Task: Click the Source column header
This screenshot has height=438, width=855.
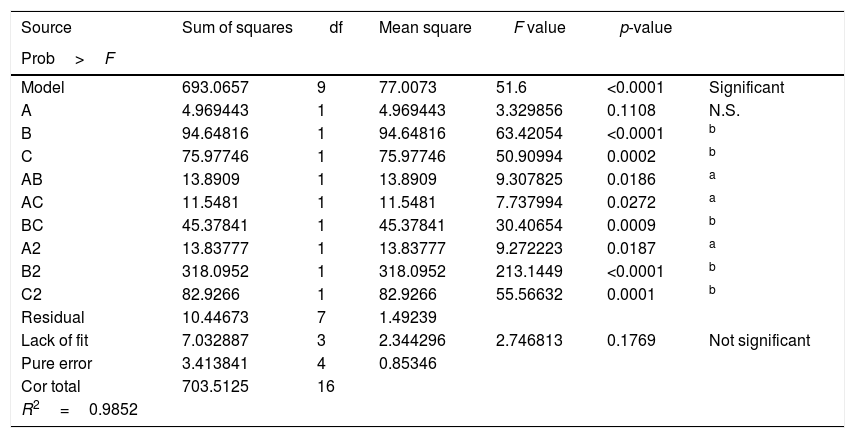Action: [46, 27]
